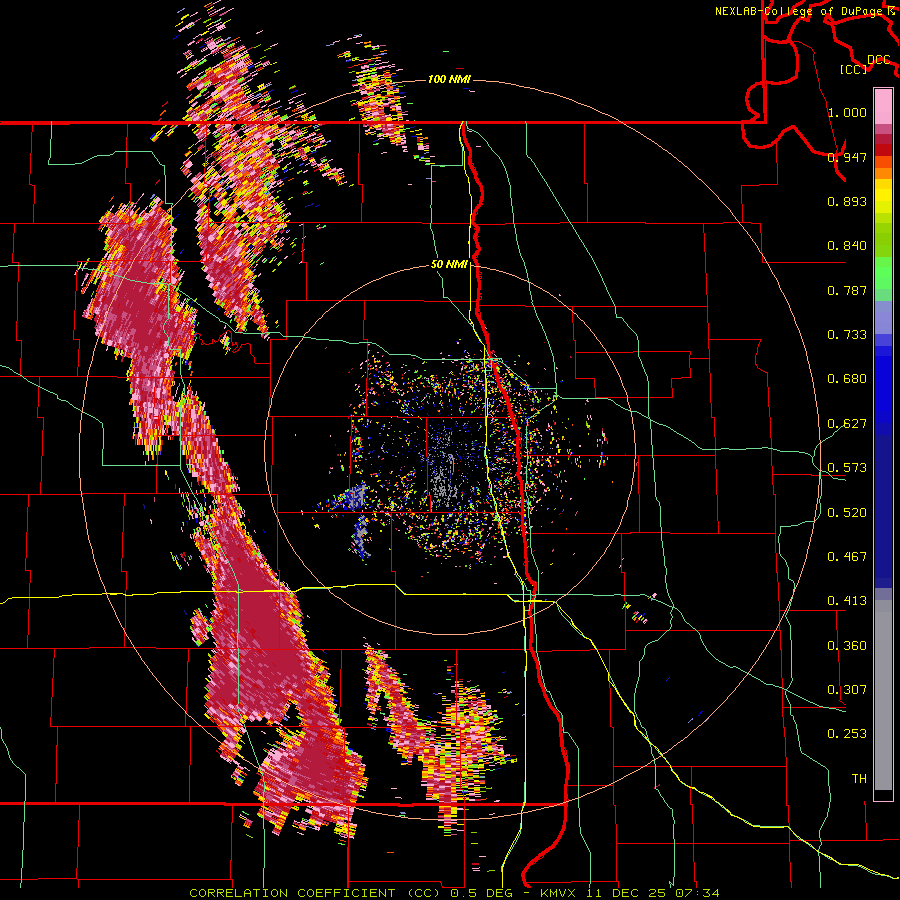The image size is (900, 900).
Task: Click the DCC product label
Action: click(x=878, y=60)
